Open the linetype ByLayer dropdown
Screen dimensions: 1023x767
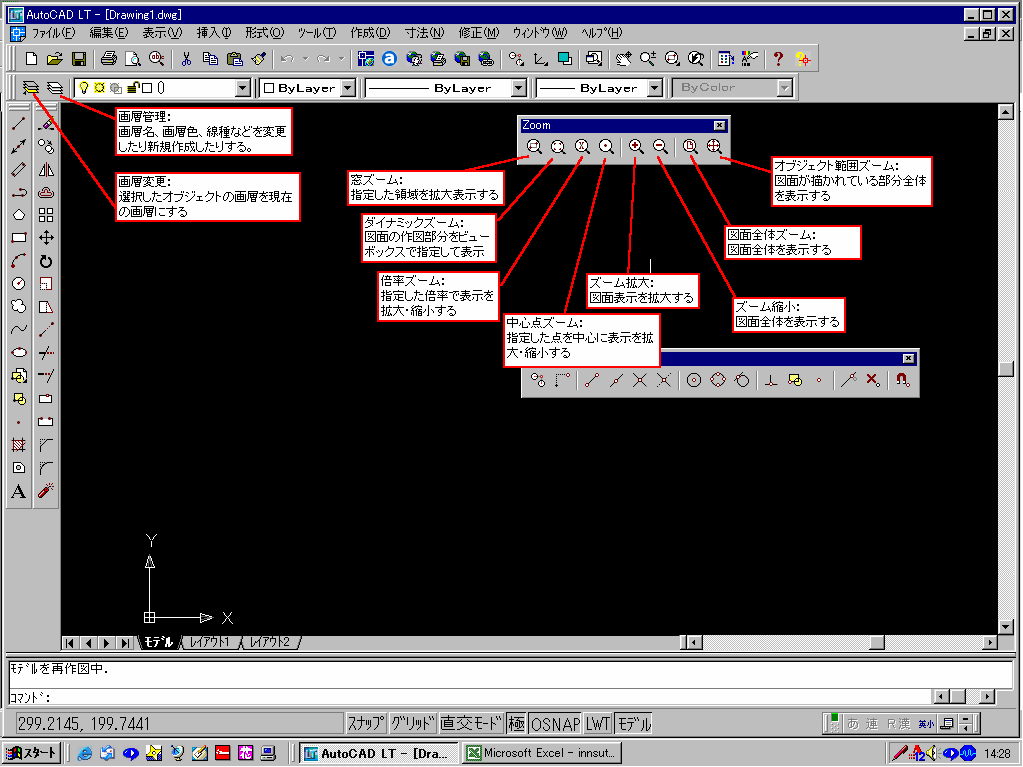tap(519, 87)
